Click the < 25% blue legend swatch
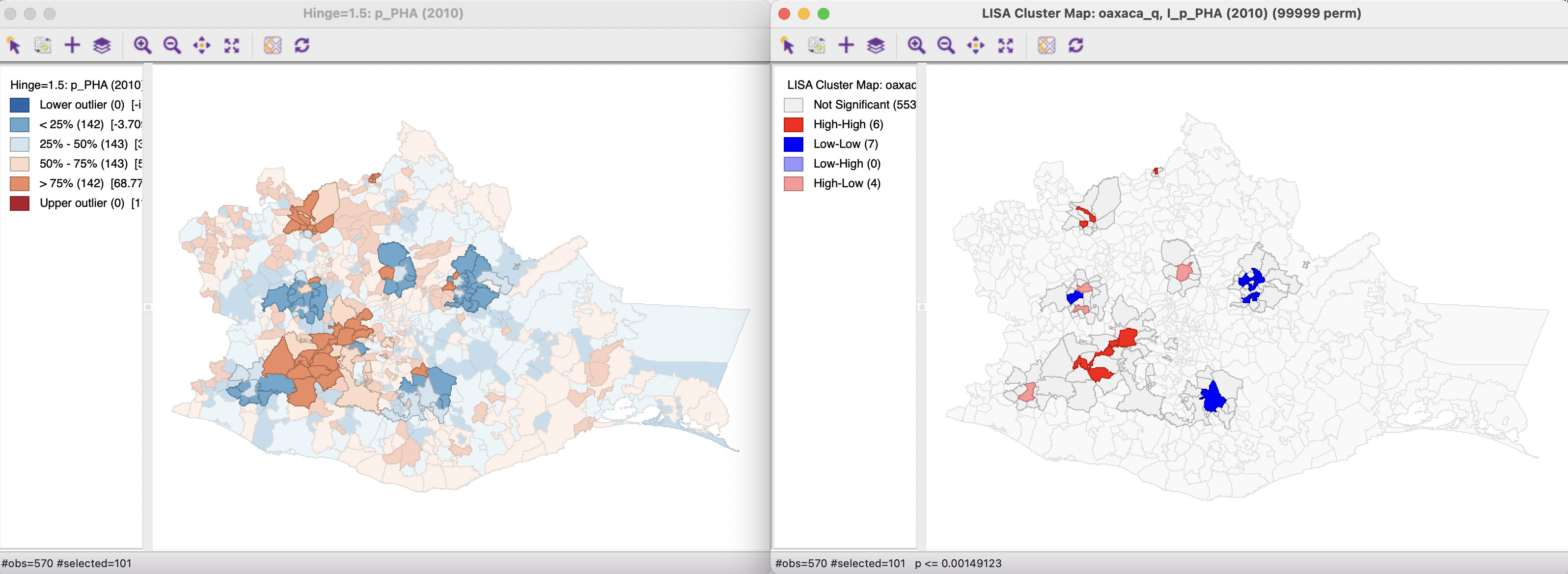Viewport: 1568px width, 574px height. [20, 124]
